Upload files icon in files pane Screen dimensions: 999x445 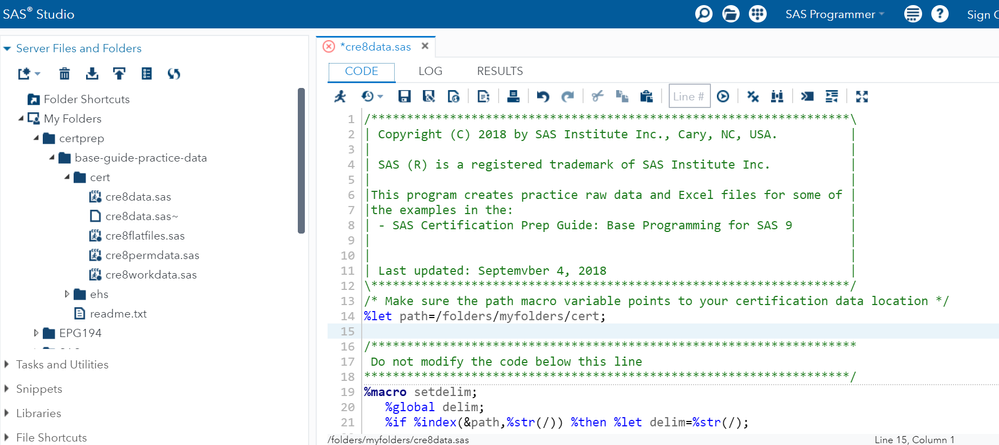(119, 74)
